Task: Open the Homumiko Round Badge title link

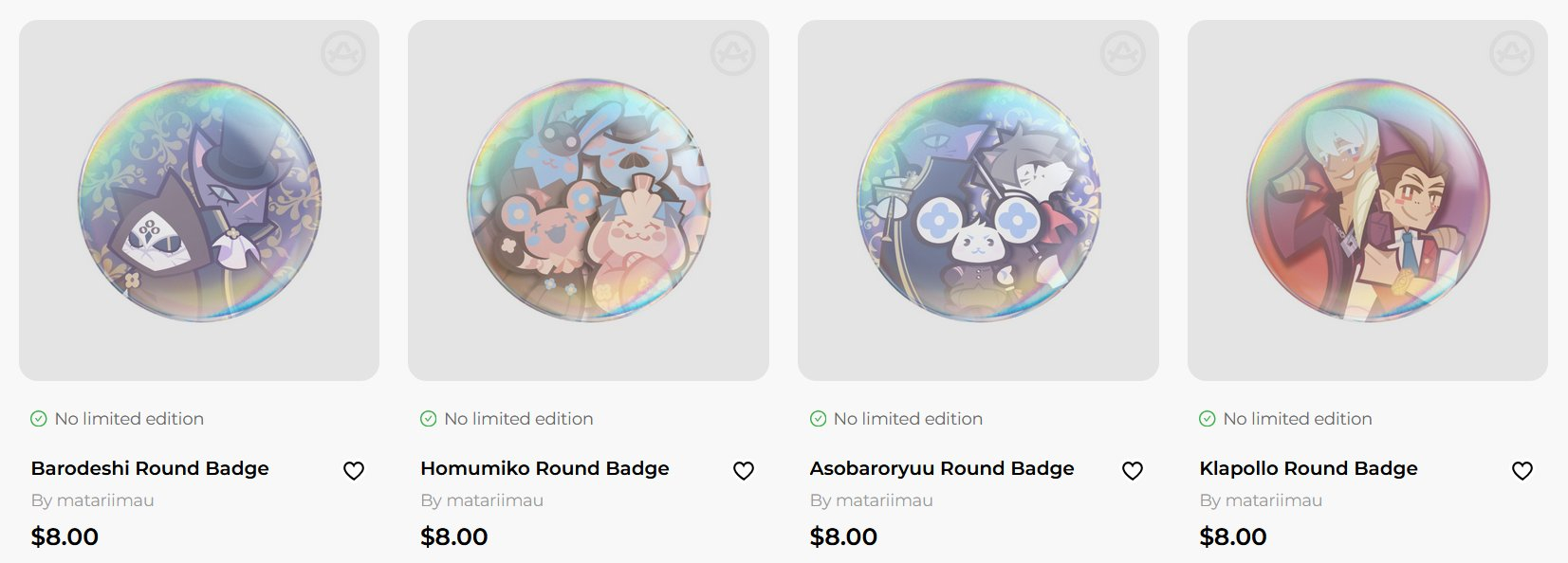Action: coord(544,468)
